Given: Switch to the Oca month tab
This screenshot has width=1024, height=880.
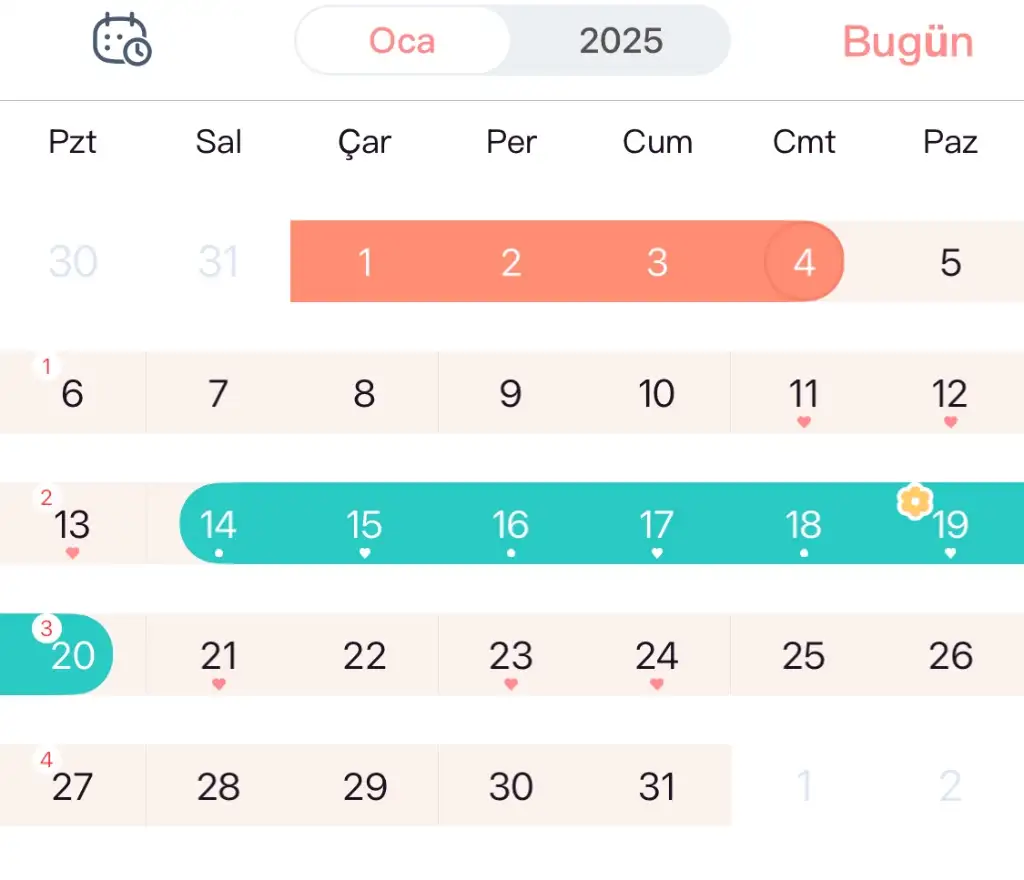Looking at the screenshot, I should pos(402,41).
